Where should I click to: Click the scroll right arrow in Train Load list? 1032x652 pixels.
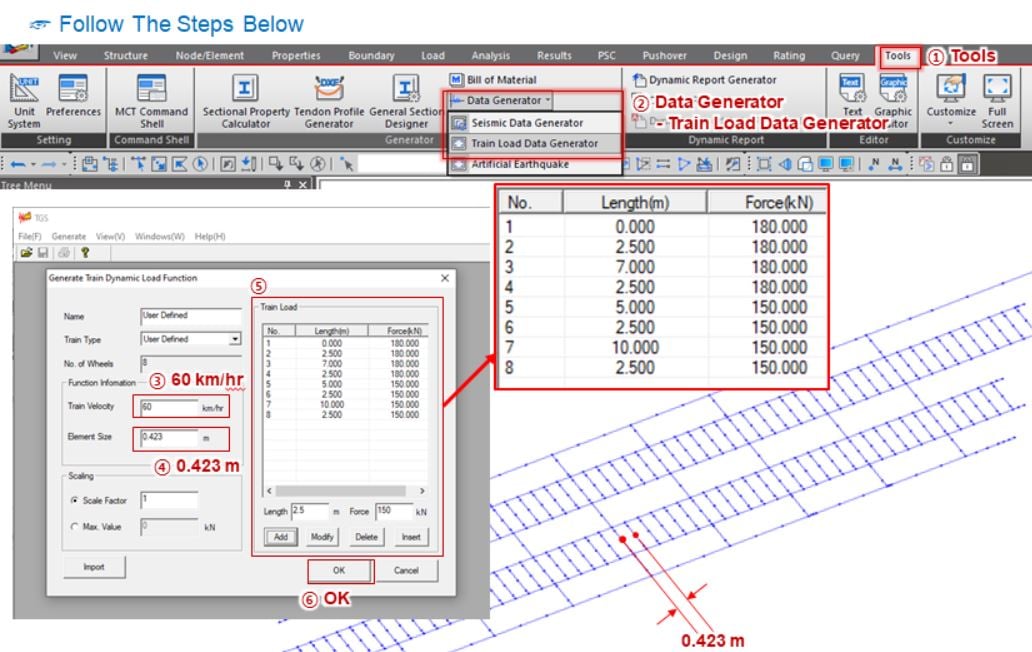422,491
